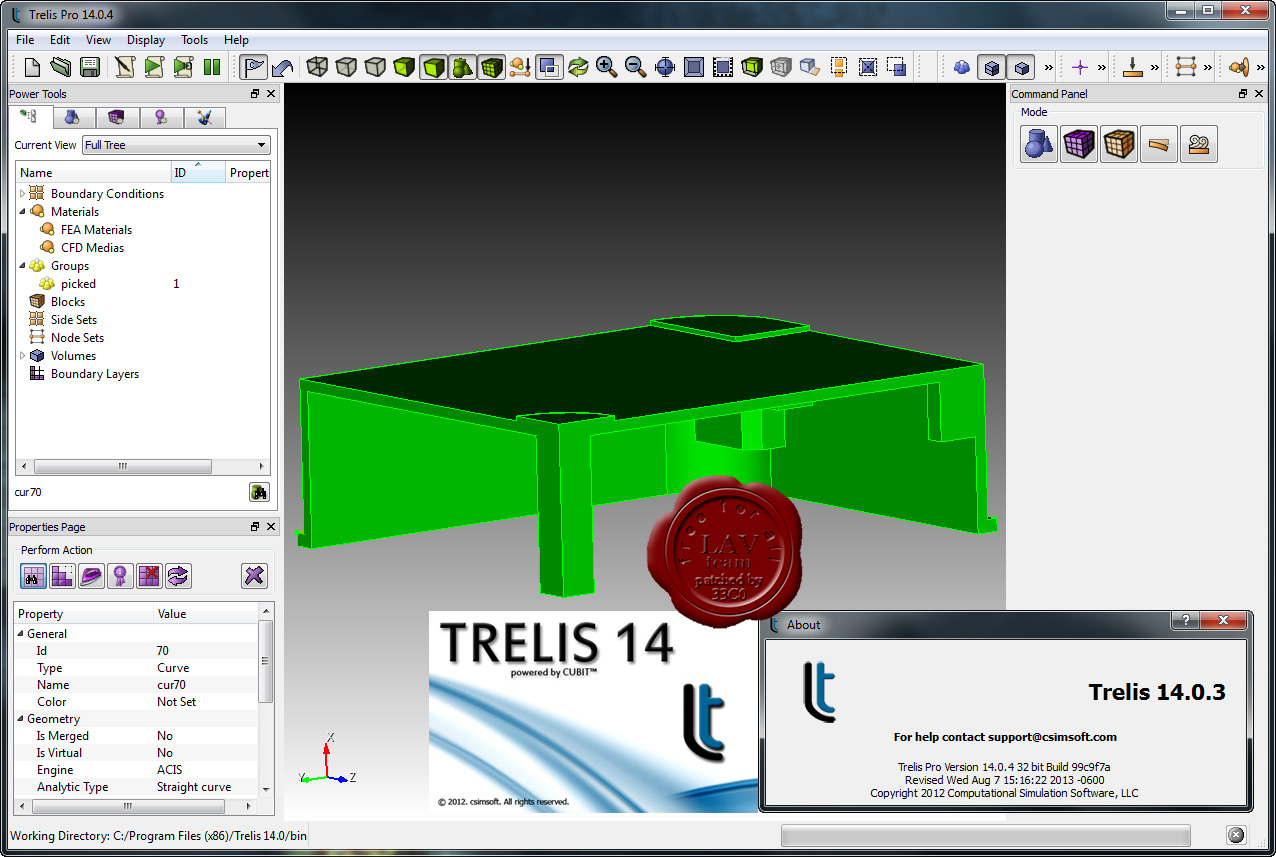Toggle the overlapping squares toolbar button
Viewport: 1276px width, 857px height.
click(x=548, y=67)
